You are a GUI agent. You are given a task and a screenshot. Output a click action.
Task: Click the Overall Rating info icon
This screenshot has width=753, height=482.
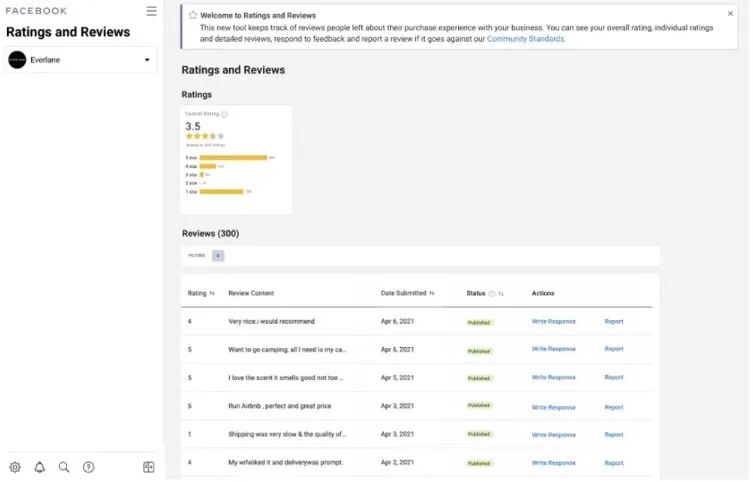tap(224, 114)
